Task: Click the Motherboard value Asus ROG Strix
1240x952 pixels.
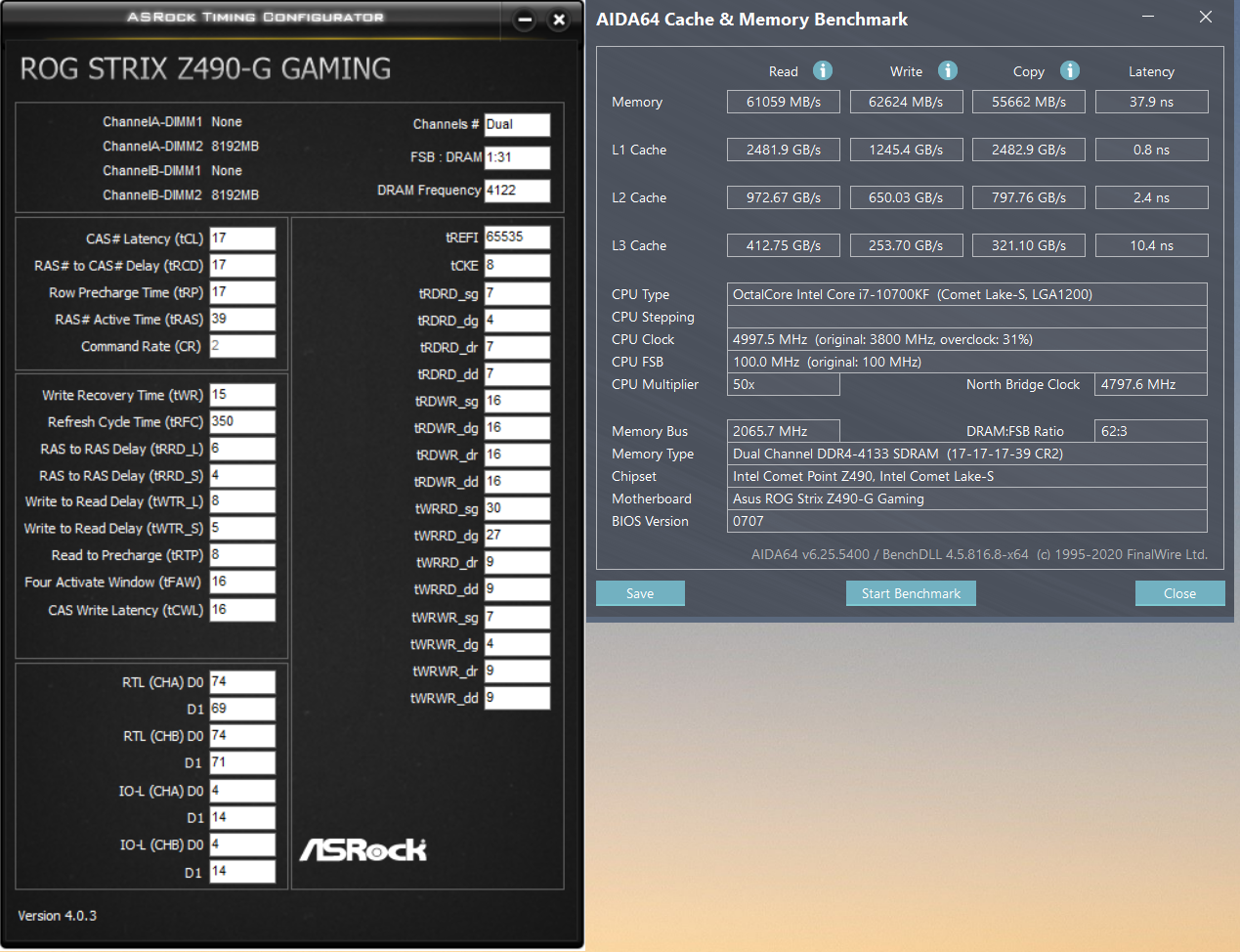Action: [x=967, y=498]
